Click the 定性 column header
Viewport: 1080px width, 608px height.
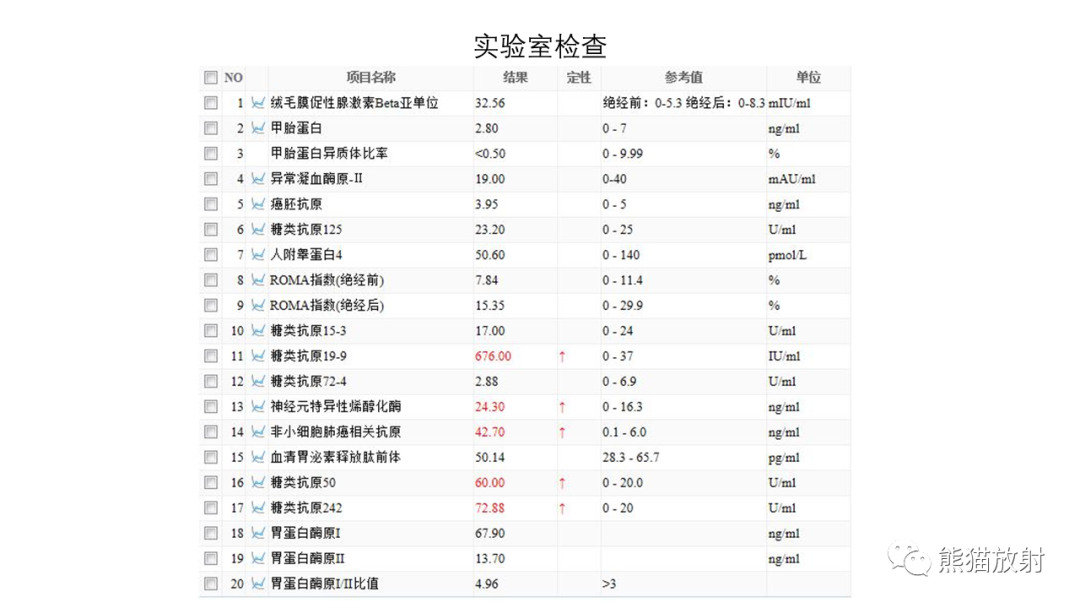(579, 77)
